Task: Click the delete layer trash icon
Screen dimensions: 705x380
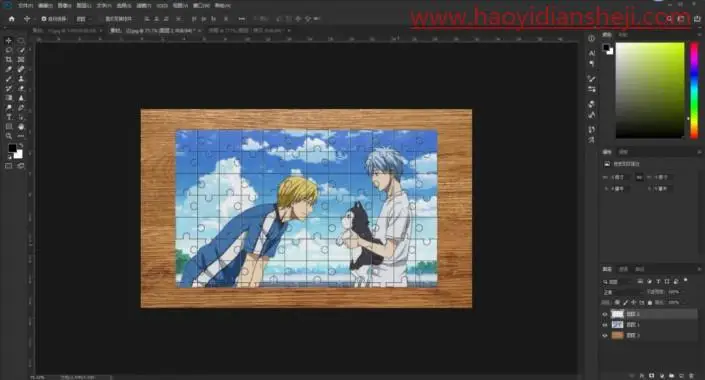Action: point(691,376)
